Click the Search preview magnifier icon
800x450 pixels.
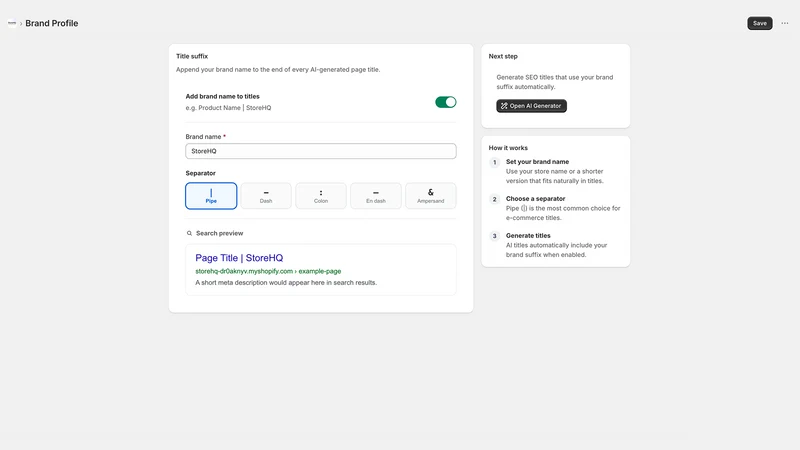click(189, 233)
